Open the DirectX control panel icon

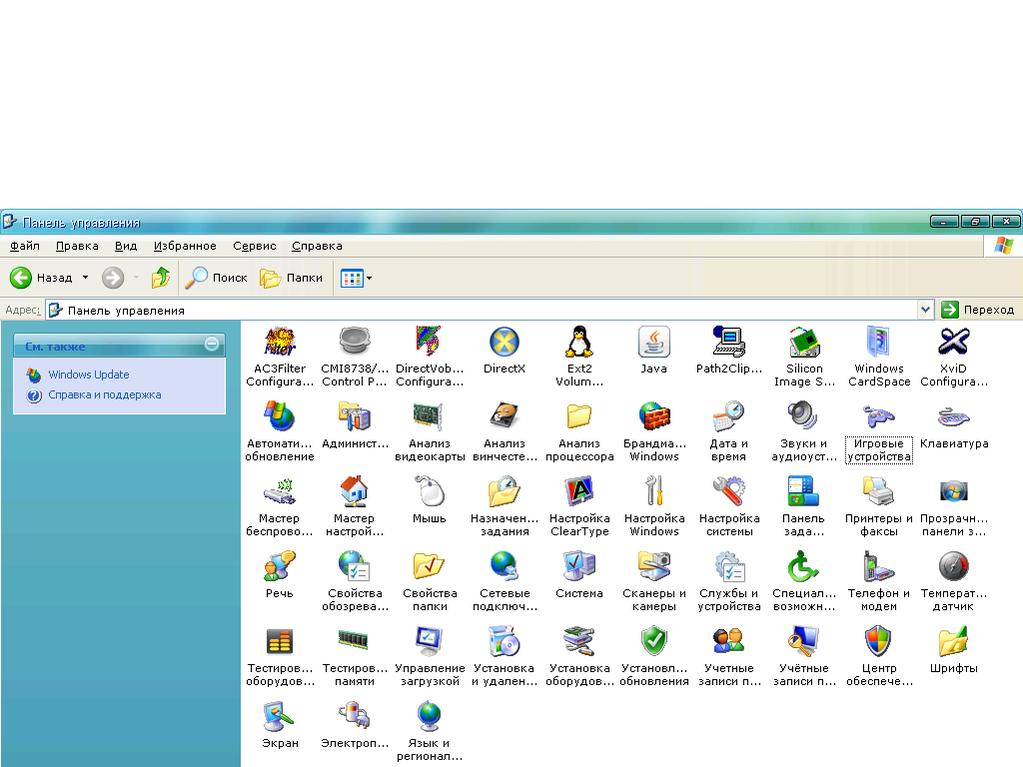(x=504, y=343)
